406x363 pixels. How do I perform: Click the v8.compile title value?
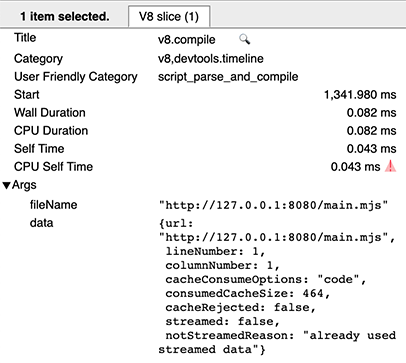(186, 40)
